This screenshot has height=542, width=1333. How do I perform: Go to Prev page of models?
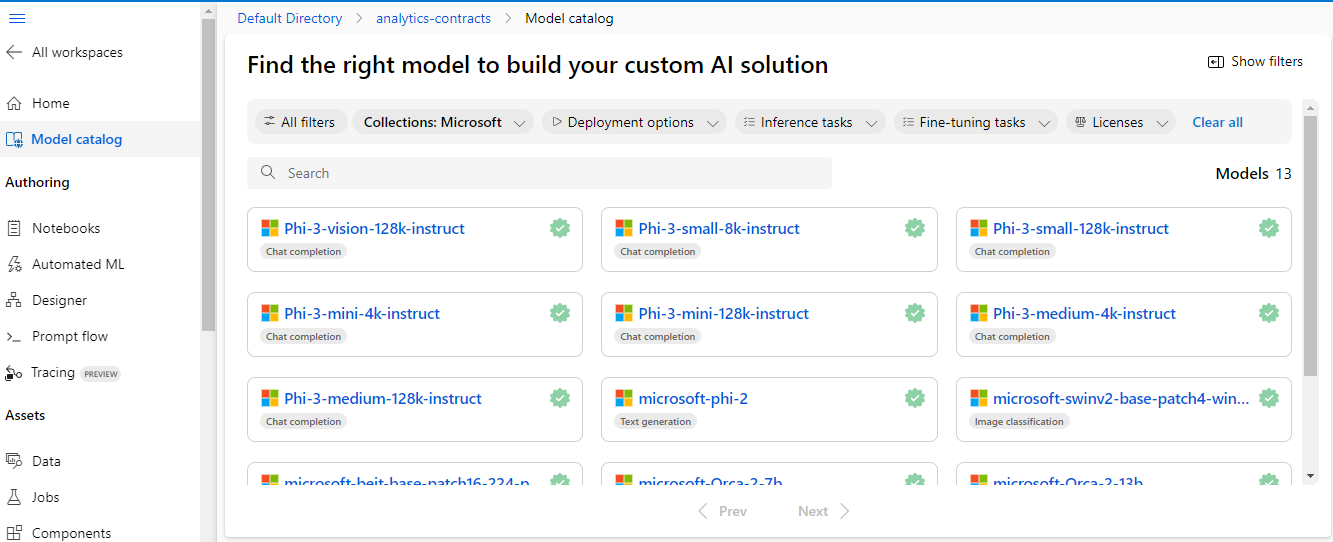pos(722,511)
